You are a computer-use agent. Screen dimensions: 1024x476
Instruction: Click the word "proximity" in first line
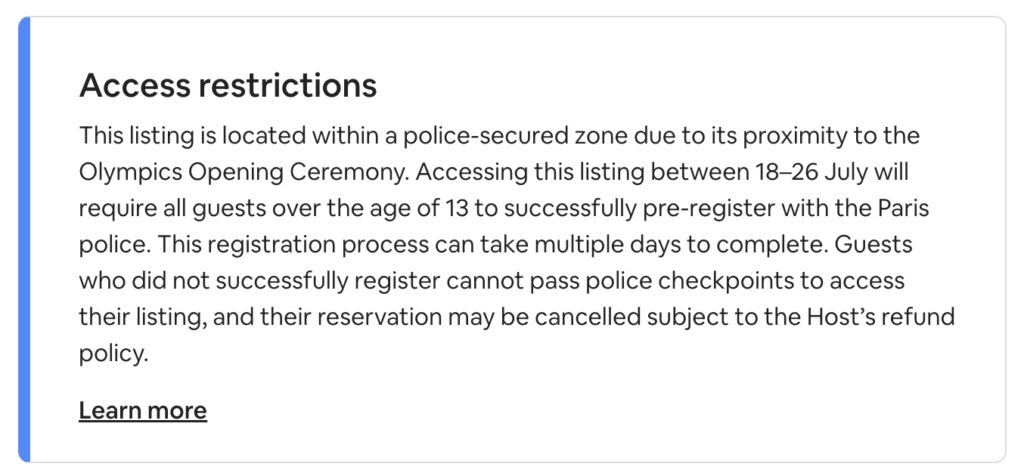coord(798,136)
